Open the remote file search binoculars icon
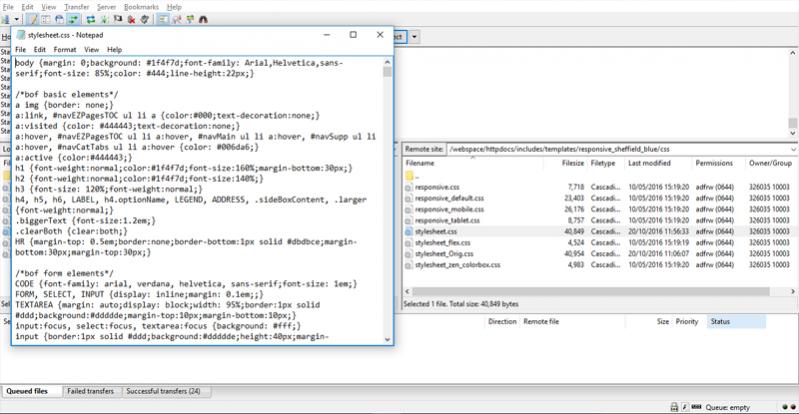Image resolution: width=799 pixels, height=414 pixels. (204, 19)
